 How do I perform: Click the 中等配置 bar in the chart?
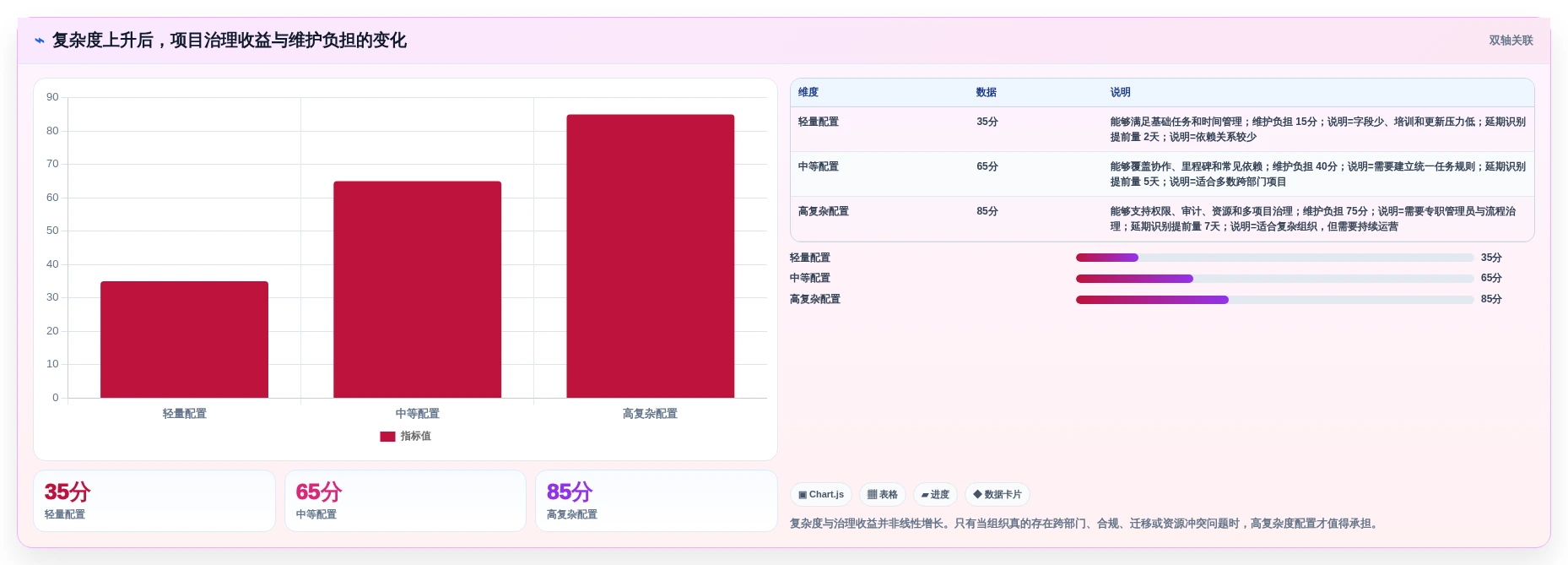pos(417,290)
